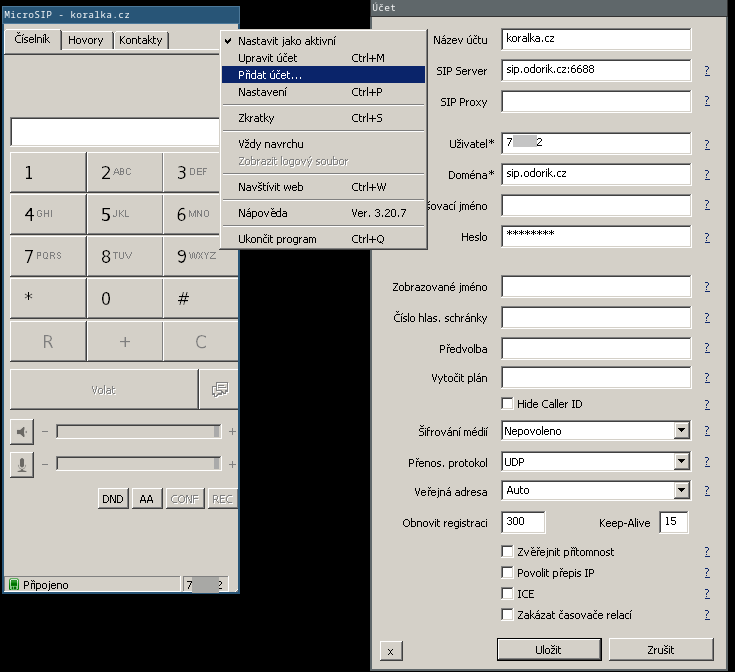This screenshot has height=672, width=735.
Task: Select Přidat účet from the menu
Action: 270,75
